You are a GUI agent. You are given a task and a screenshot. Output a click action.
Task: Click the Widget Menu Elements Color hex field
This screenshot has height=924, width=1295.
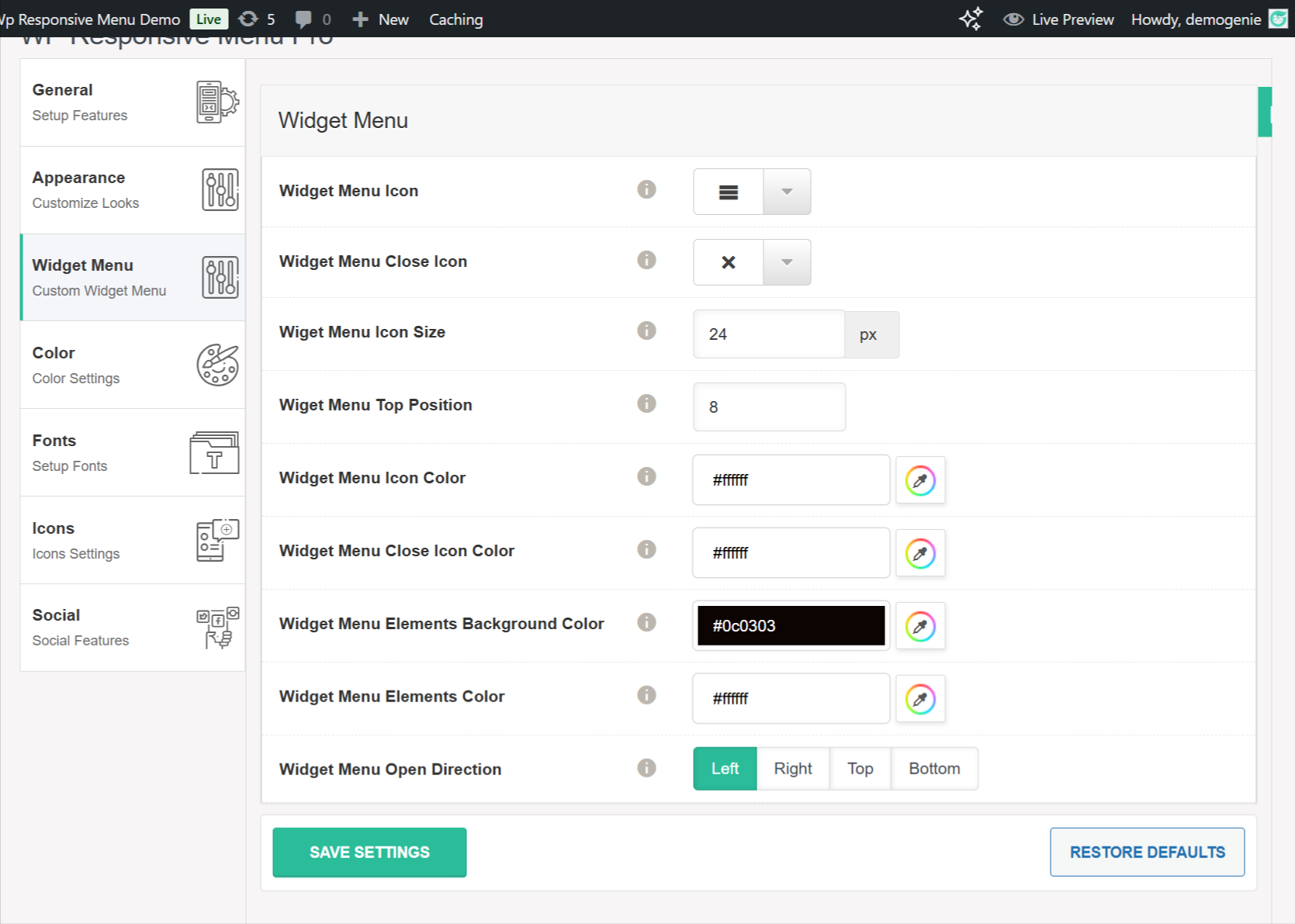click(791, 699)
